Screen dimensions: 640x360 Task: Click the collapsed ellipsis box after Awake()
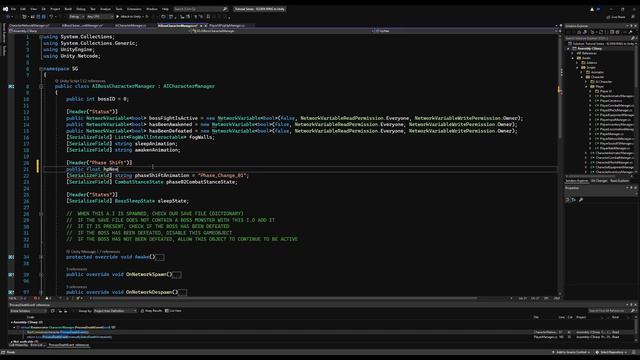pos(160,257)
